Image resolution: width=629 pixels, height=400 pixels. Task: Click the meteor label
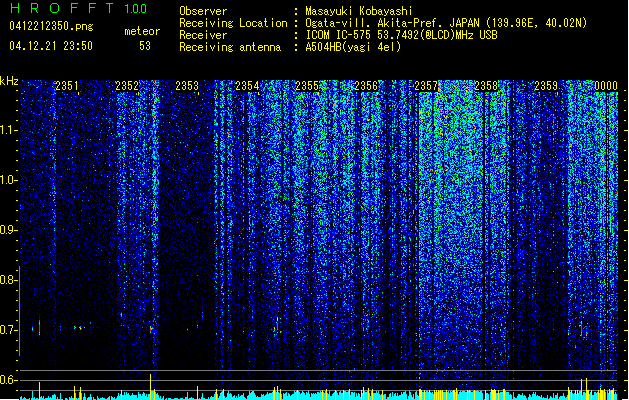point(142,31)
